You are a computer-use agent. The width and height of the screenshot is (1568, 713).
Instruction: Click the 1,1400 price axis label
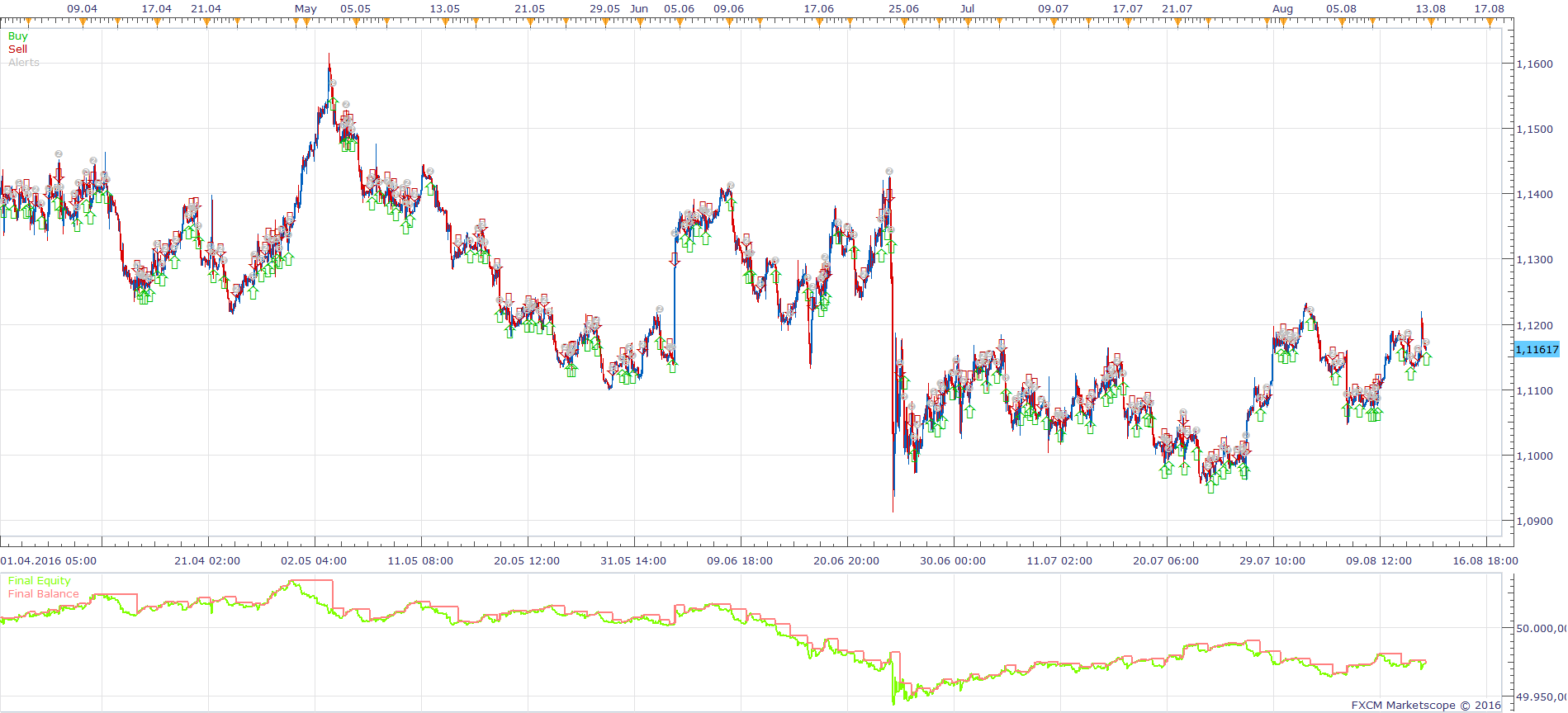coord(1535,195)
